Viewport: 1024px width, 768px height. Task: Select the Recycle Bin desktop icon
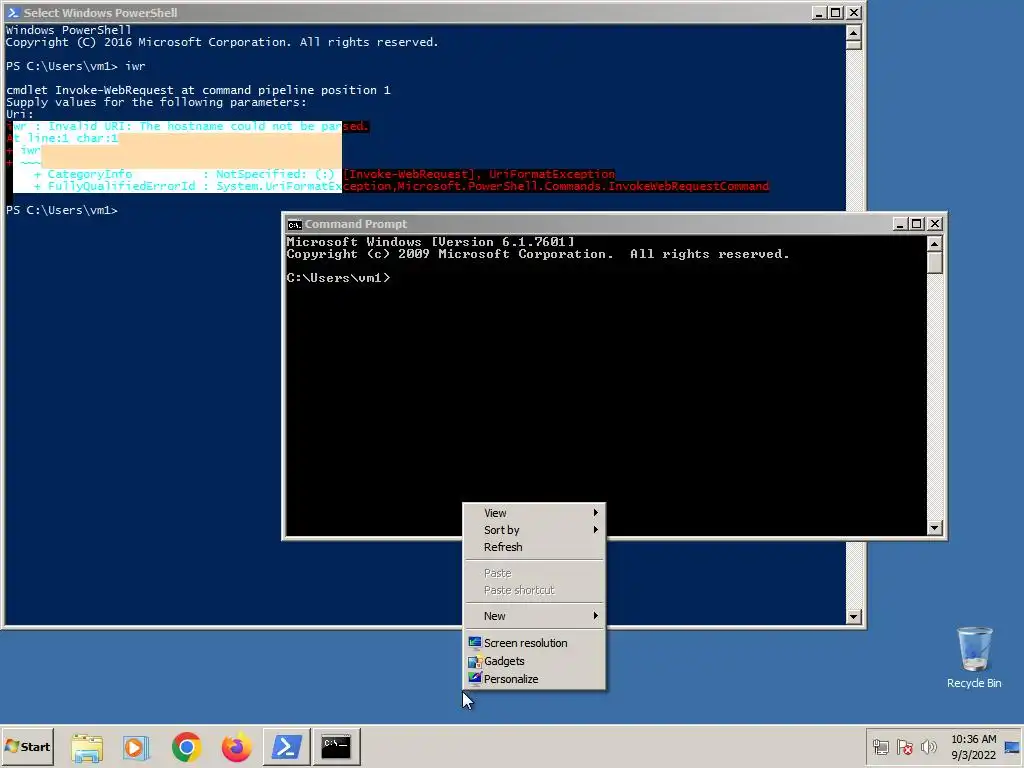tap(974, 658)
